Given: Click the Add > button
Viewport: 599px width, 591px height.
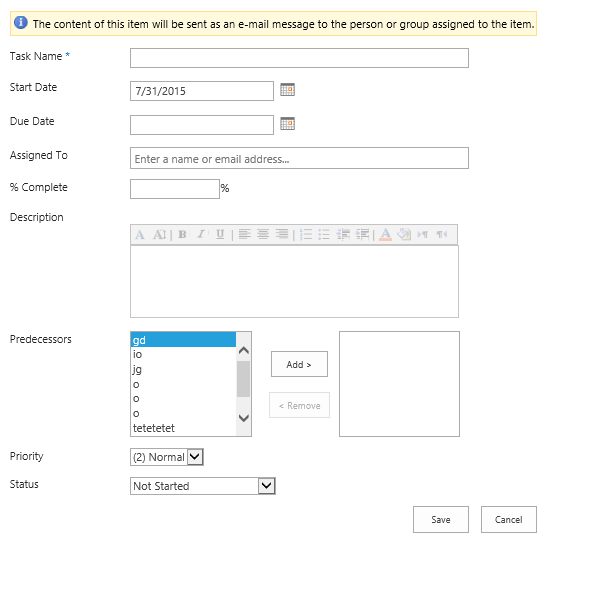Looking at the screenshot, I should 299,364.
